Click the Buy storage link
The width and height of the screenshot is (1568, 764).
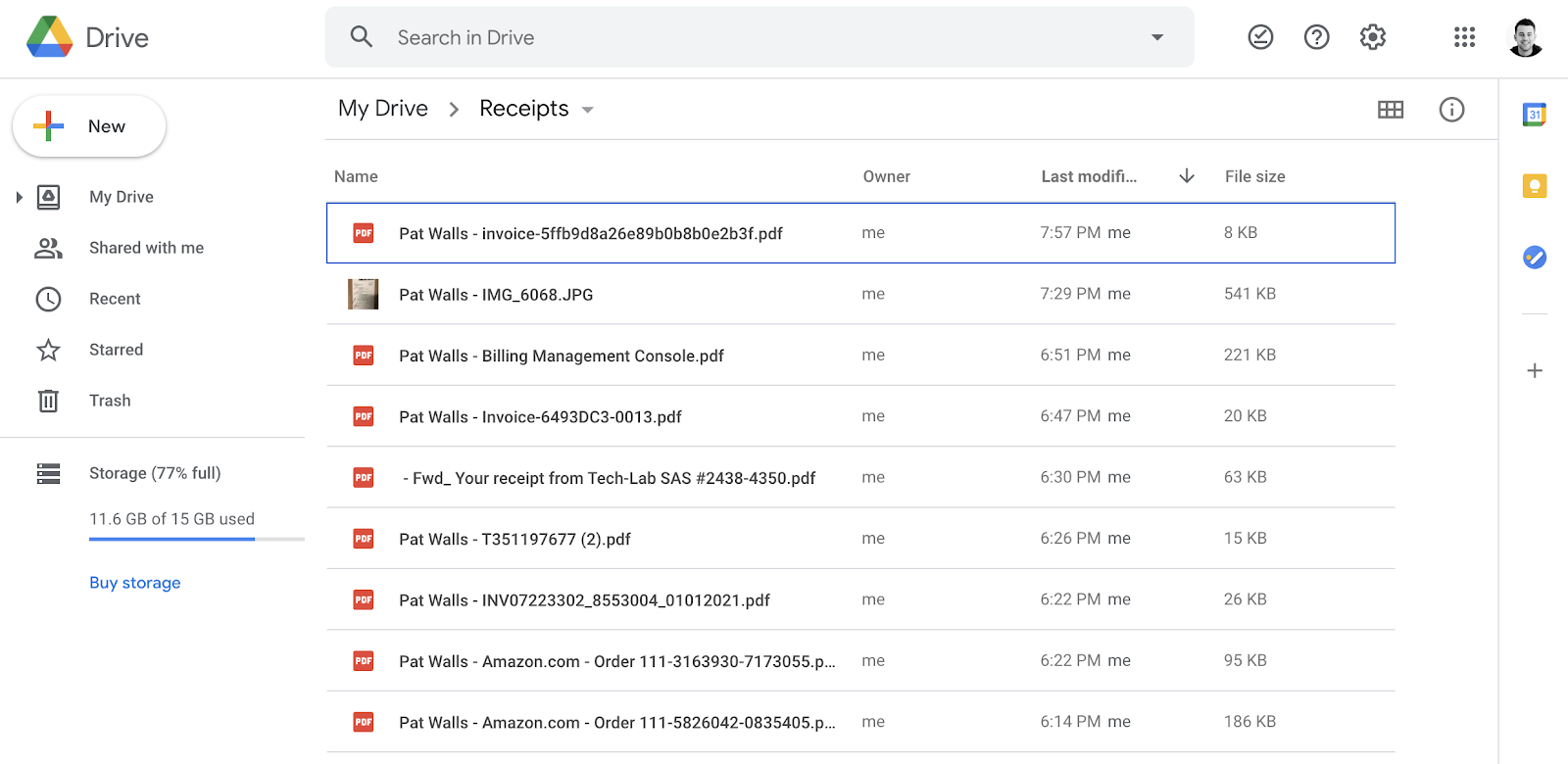click(x=135, y=583)
